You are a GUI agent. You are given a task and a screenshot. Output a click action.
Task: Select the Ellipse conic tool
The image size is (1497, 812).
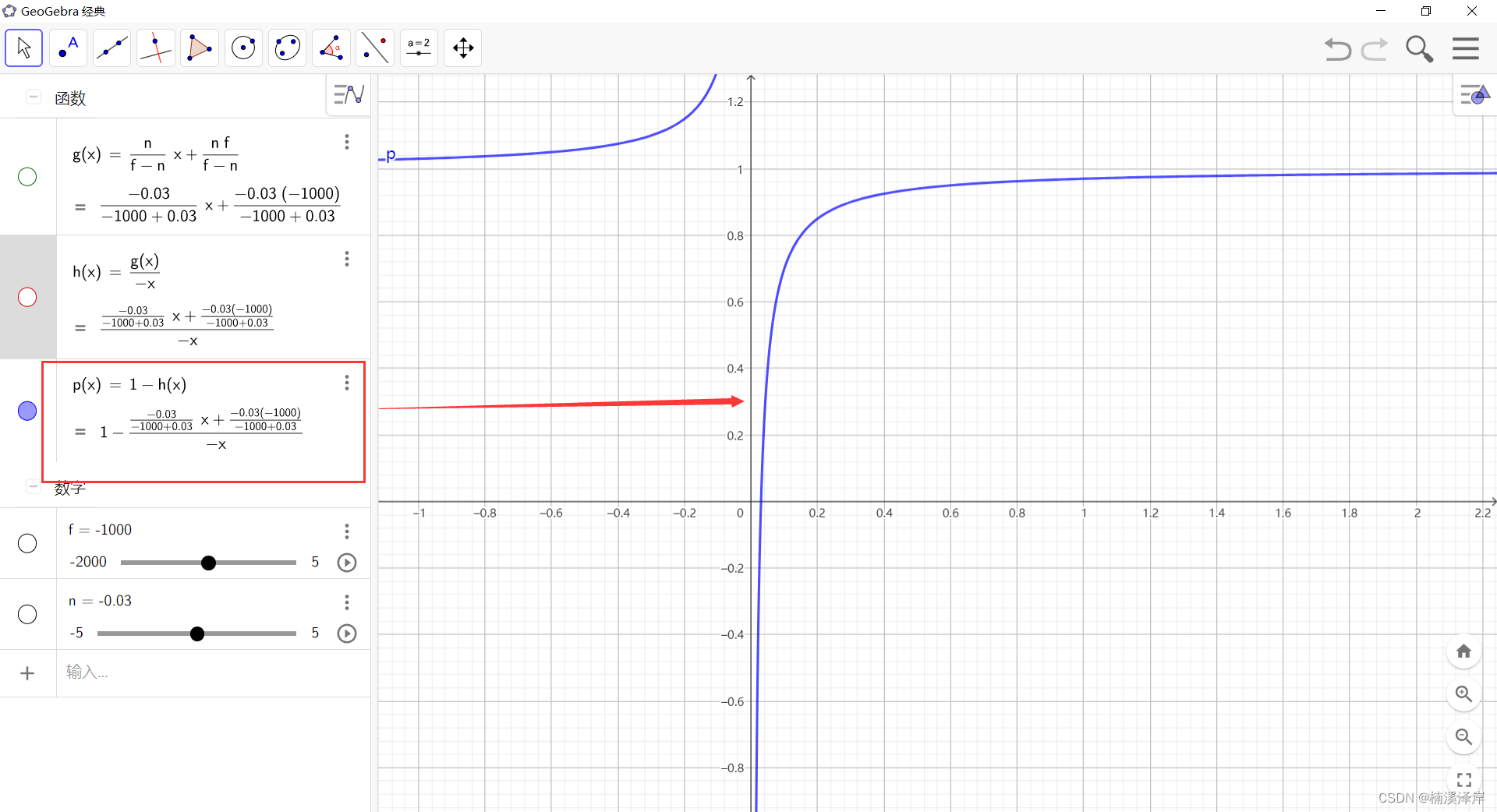[288, 48]
